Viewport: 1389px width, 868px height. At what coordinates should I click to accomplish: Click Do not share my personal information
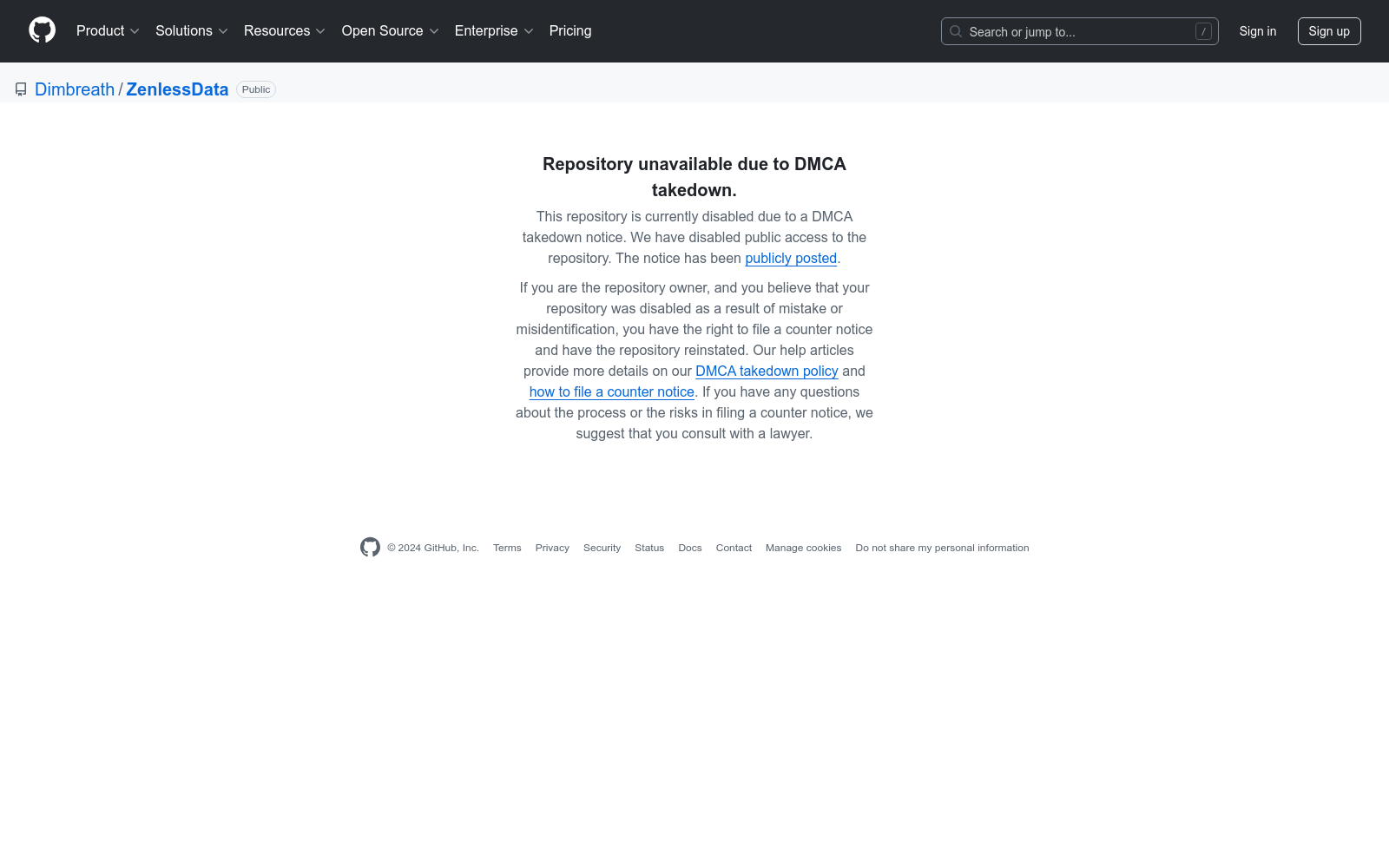click(x=942, y=548)
